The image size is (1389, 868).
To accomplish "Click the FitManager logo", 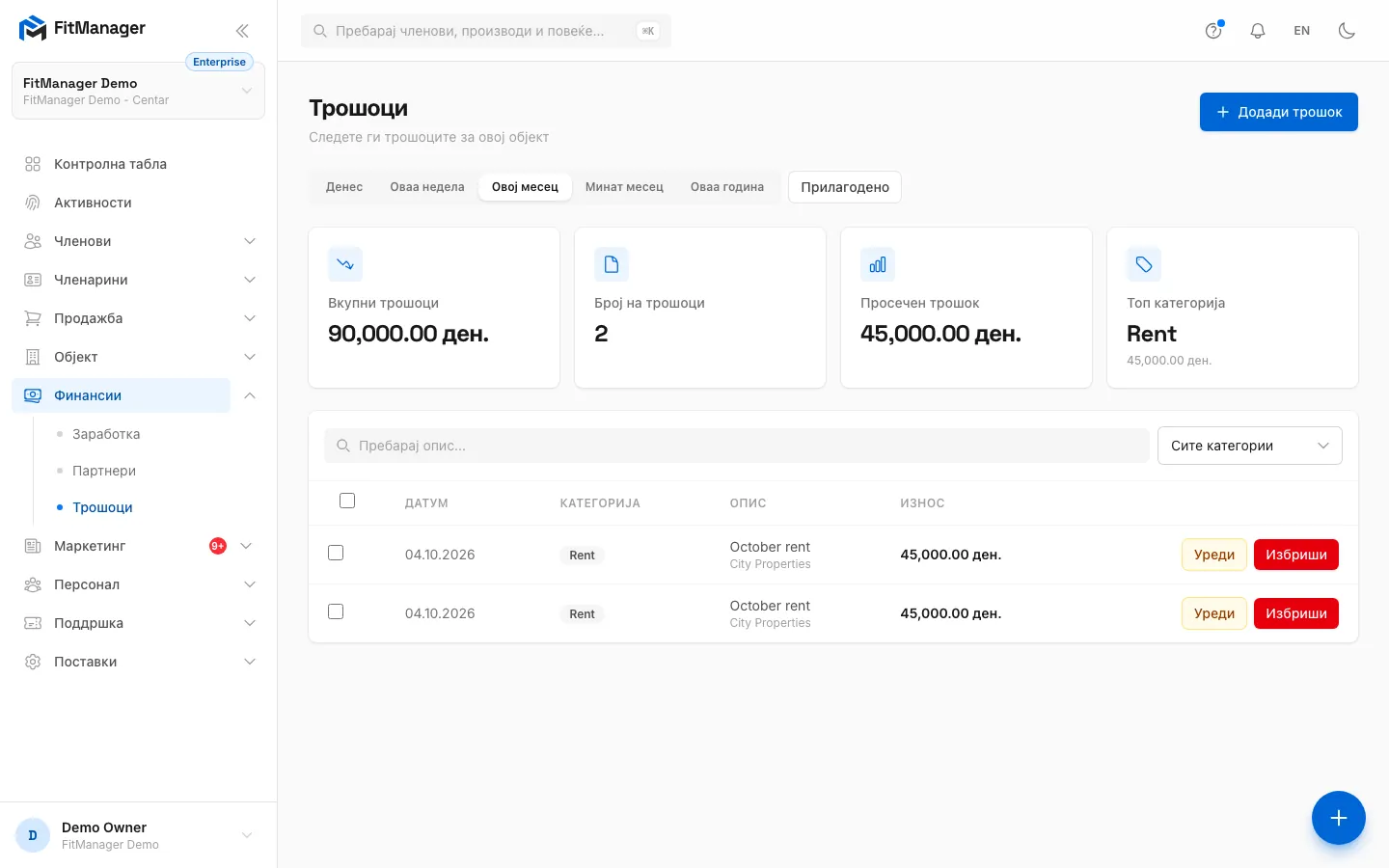I will tap(82, 29).
